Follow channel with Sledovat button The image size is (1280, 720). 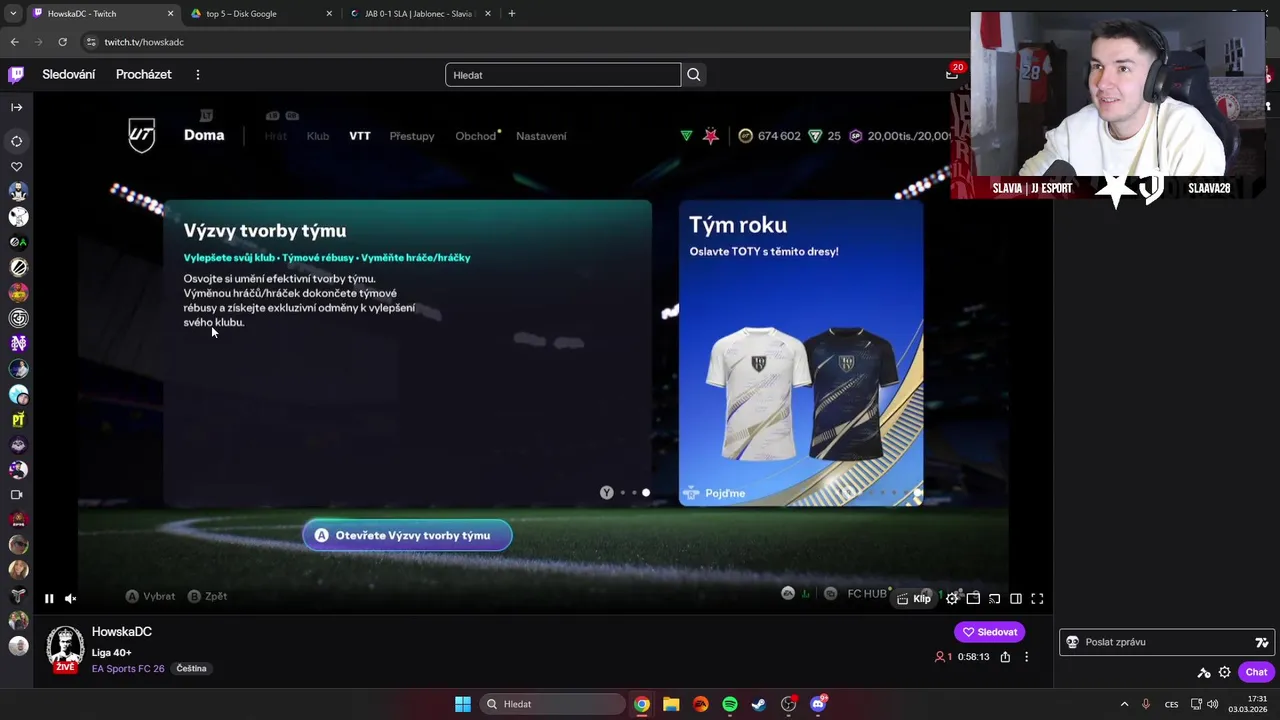coord(989,632)
